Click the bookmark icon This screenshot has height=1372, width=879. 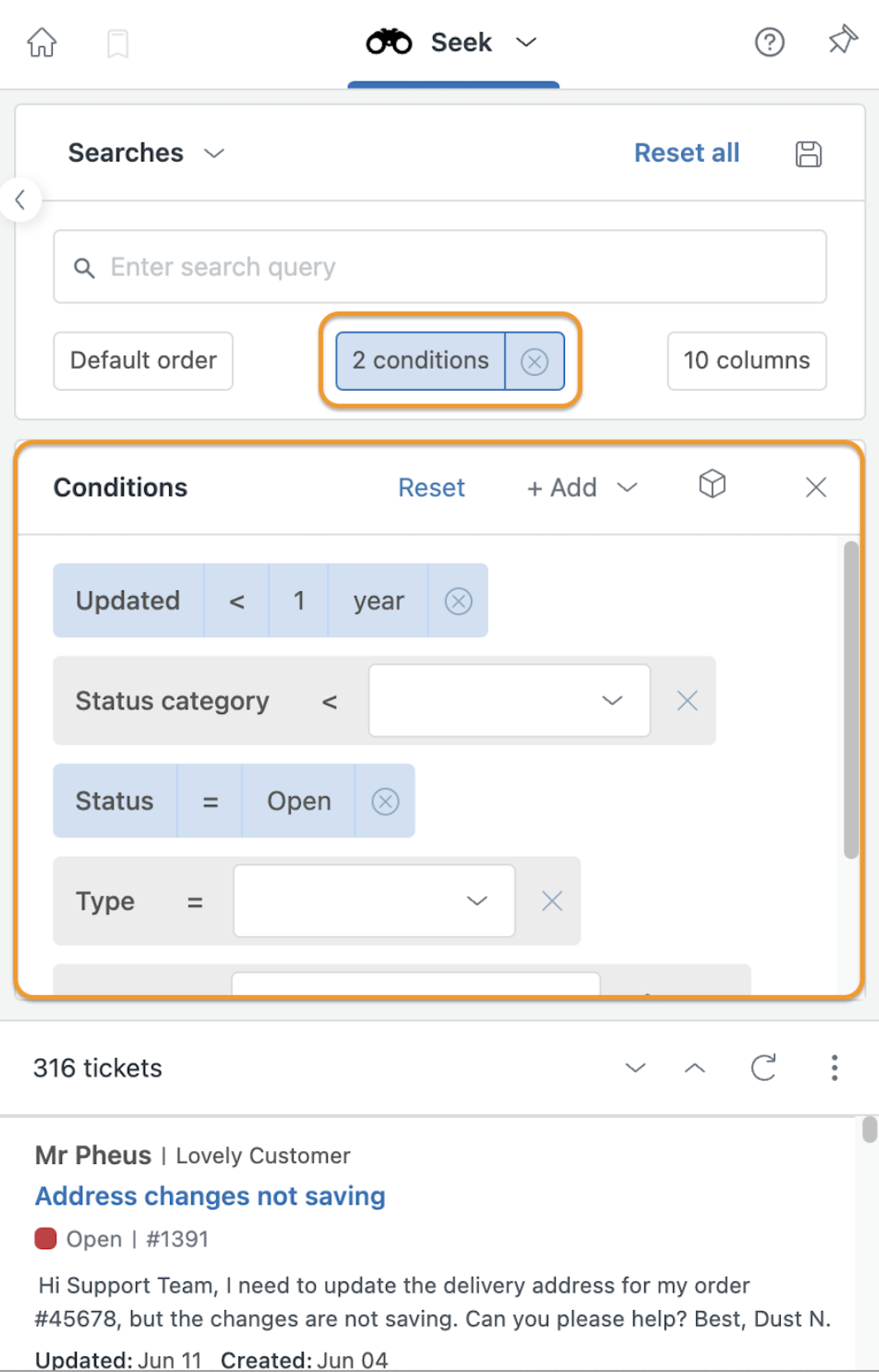(x=118, y=44)
